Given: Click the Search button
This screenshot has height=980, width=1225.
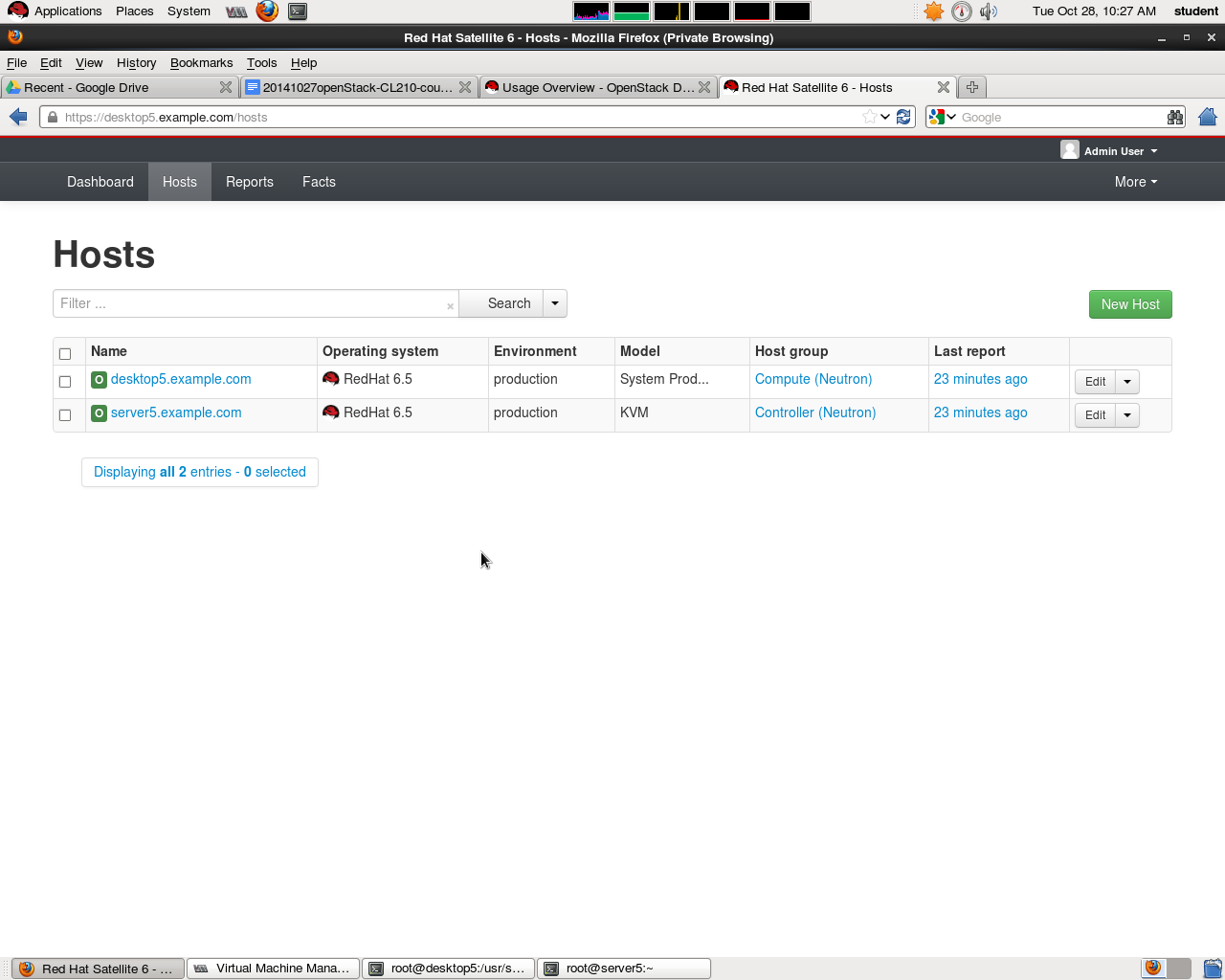Looking at the screenshot, I should [x=501, y=303].
